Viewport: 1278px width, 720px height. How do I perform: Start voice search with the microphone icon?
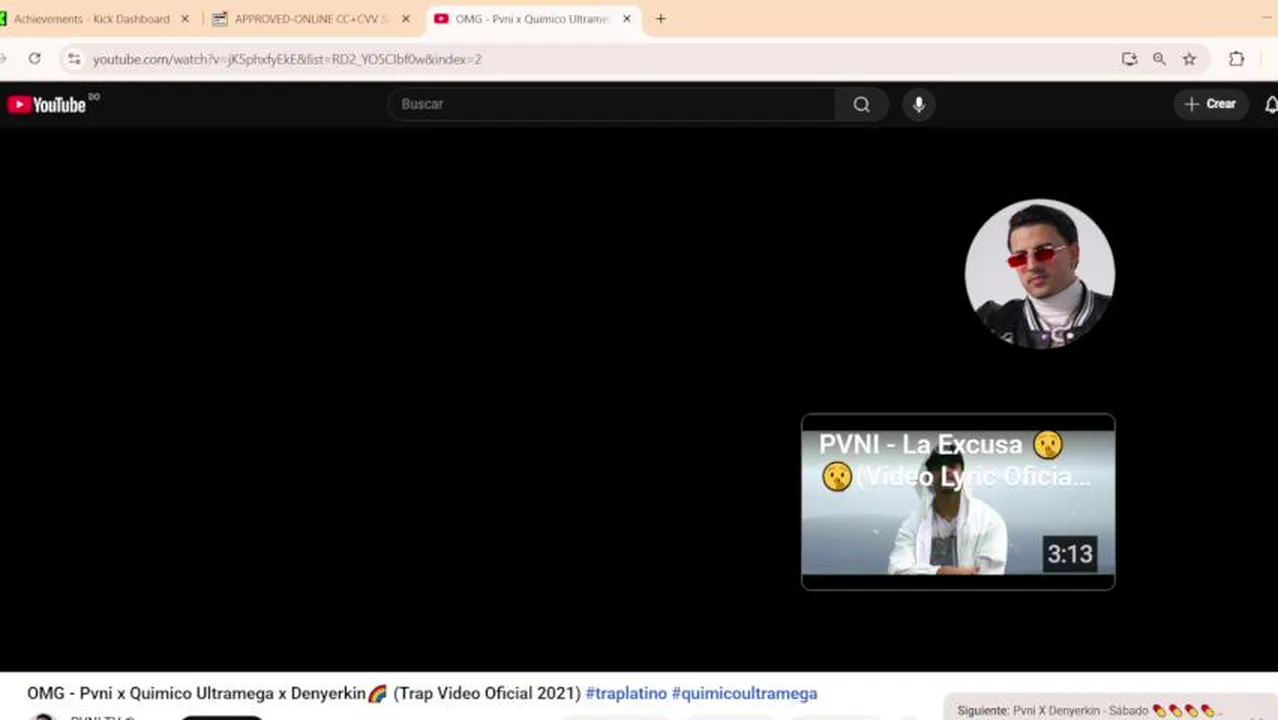point(919,104)
